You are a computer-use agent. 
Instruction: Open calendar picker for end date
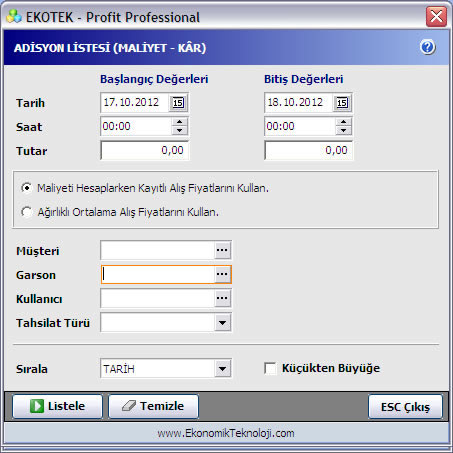tap(342, 102)
